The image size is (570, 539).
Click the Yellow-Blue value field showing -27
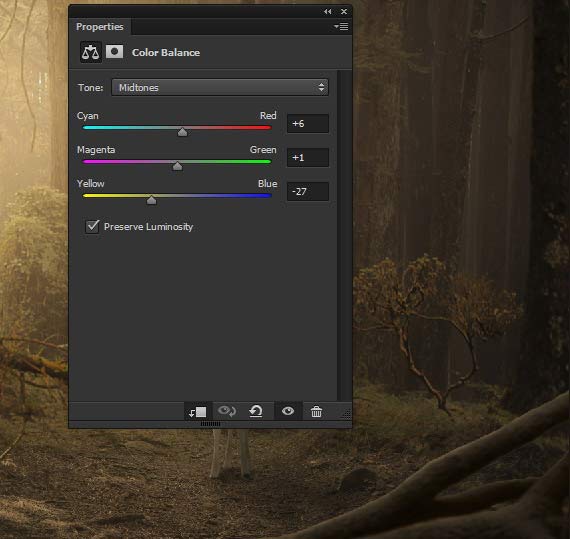coord(308,192)
